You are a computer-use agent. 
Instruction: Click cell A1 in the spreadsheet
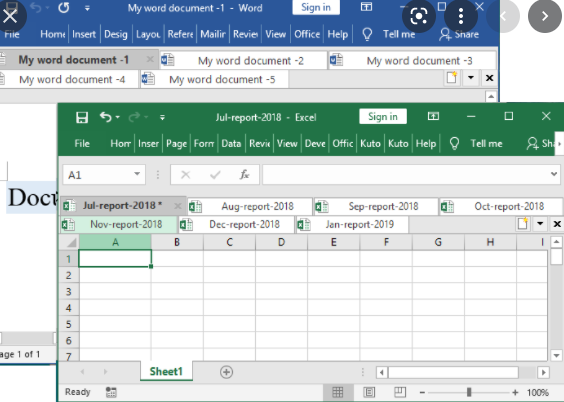115,259
